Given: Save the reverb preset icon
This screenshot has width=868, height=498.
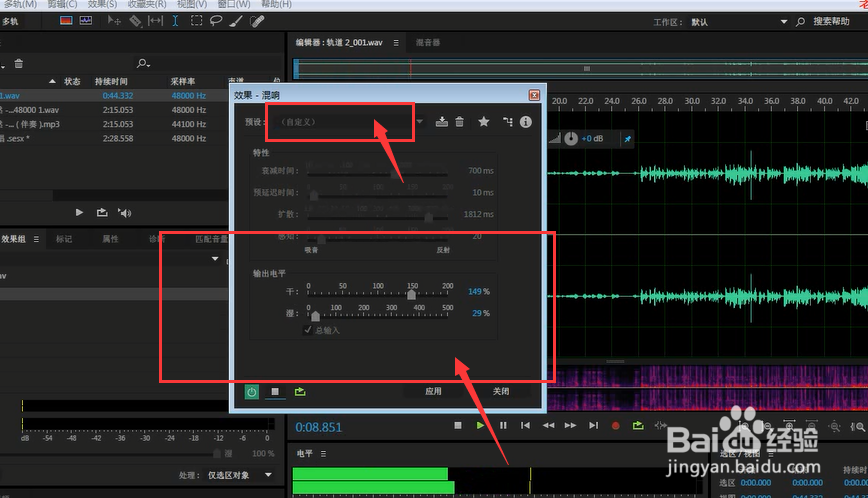Looking at the screenshot, I should (x=441, y=122).
